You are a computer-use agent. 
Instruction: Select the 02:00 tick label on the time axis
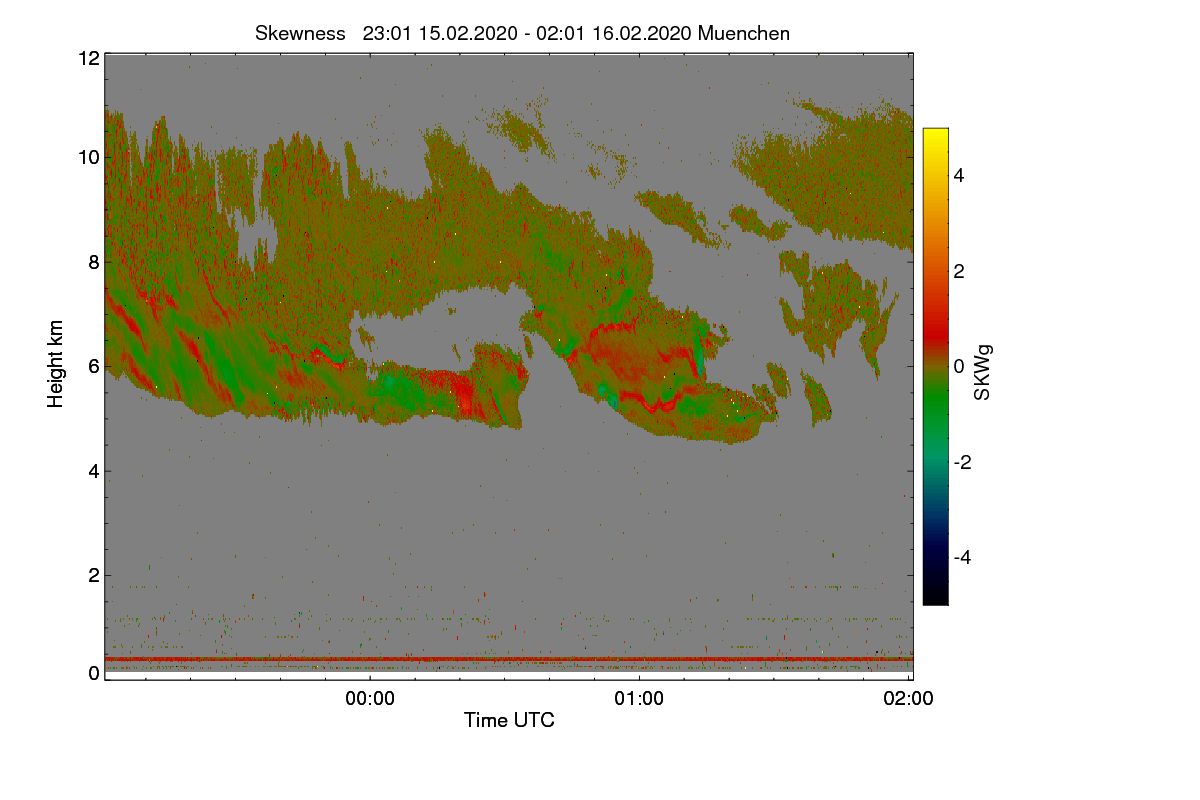(x=909, y=699)
